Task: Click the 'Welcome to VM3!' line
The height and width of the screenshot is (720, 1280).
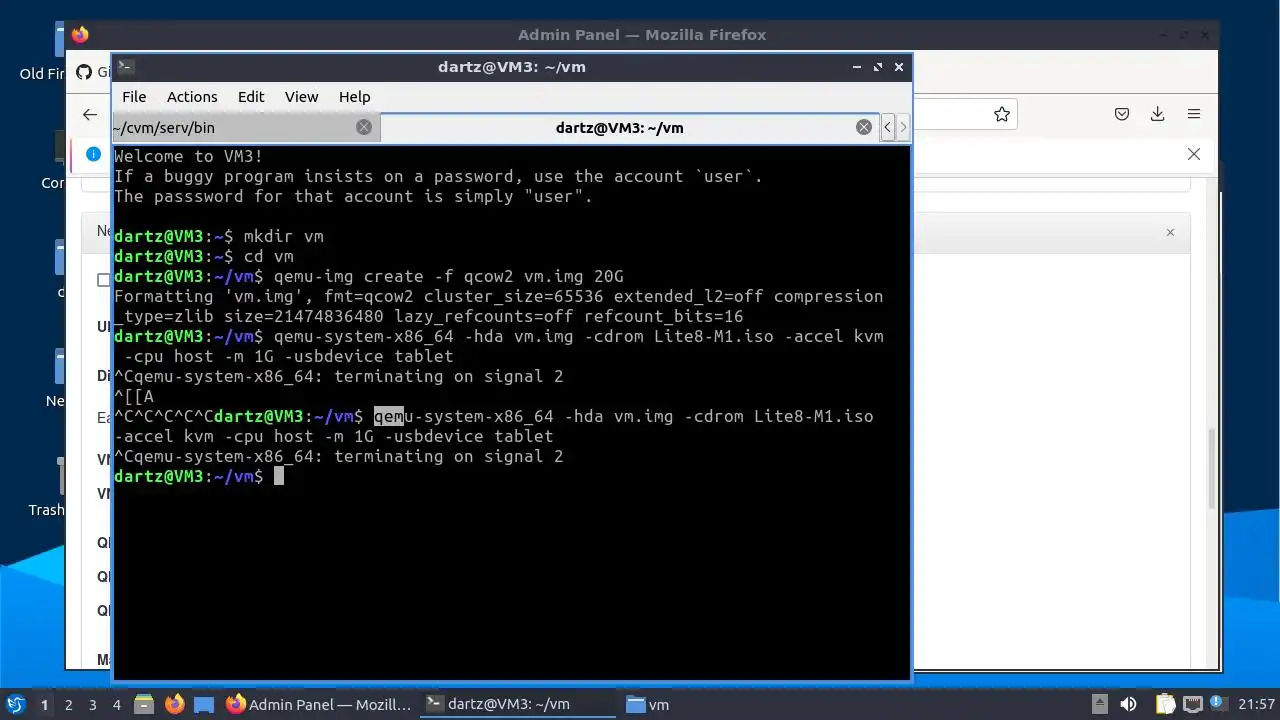Action: pyautogui.click(x=189, y=156)
